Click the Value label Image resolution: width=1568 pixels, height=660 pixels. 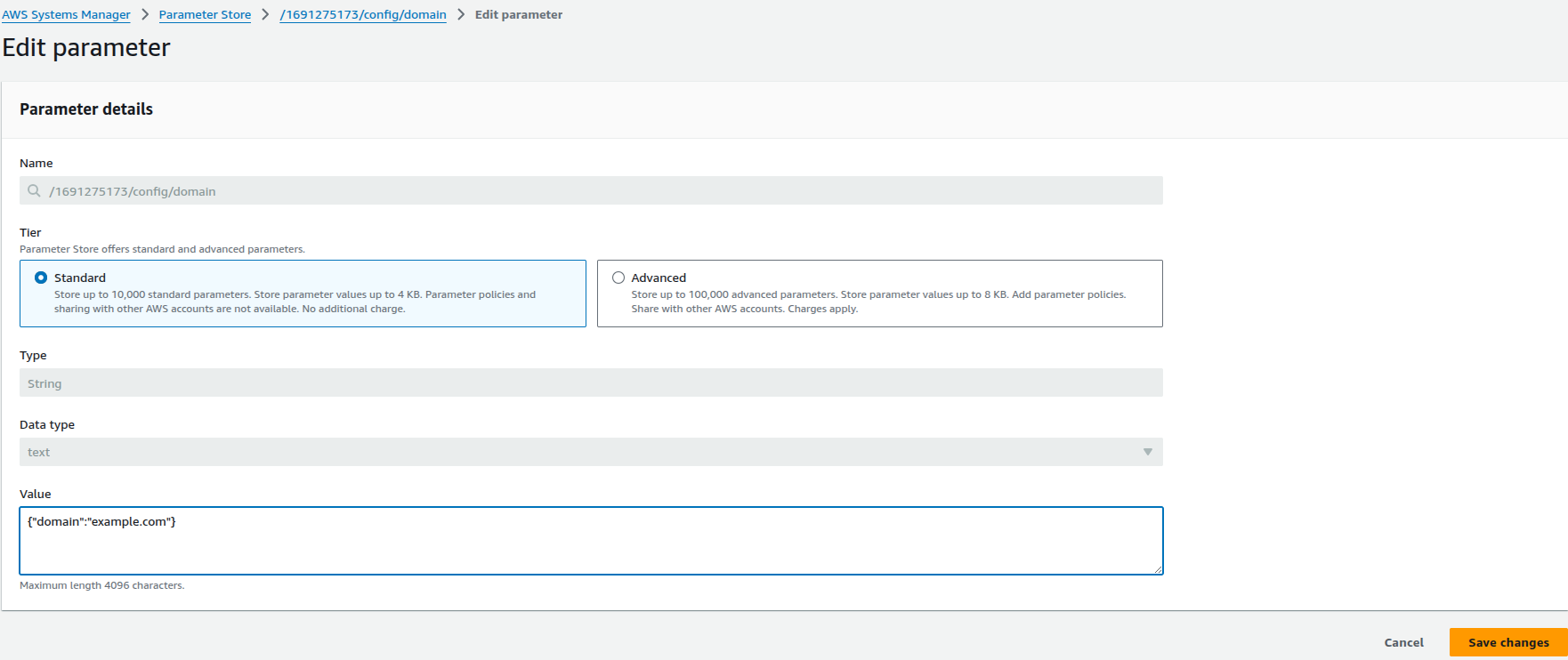(x=36, y=494)
